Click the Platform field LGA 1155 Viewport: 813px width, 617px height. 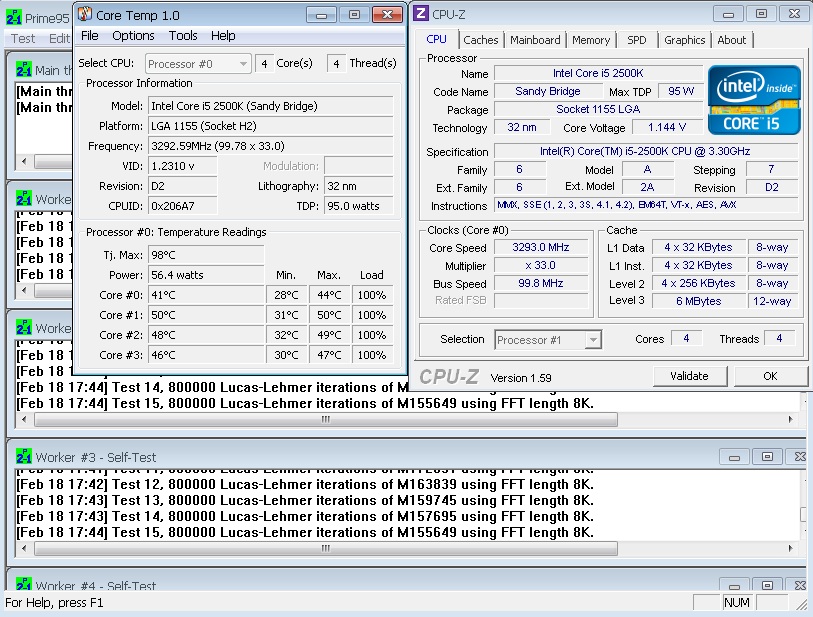[271, 126]
